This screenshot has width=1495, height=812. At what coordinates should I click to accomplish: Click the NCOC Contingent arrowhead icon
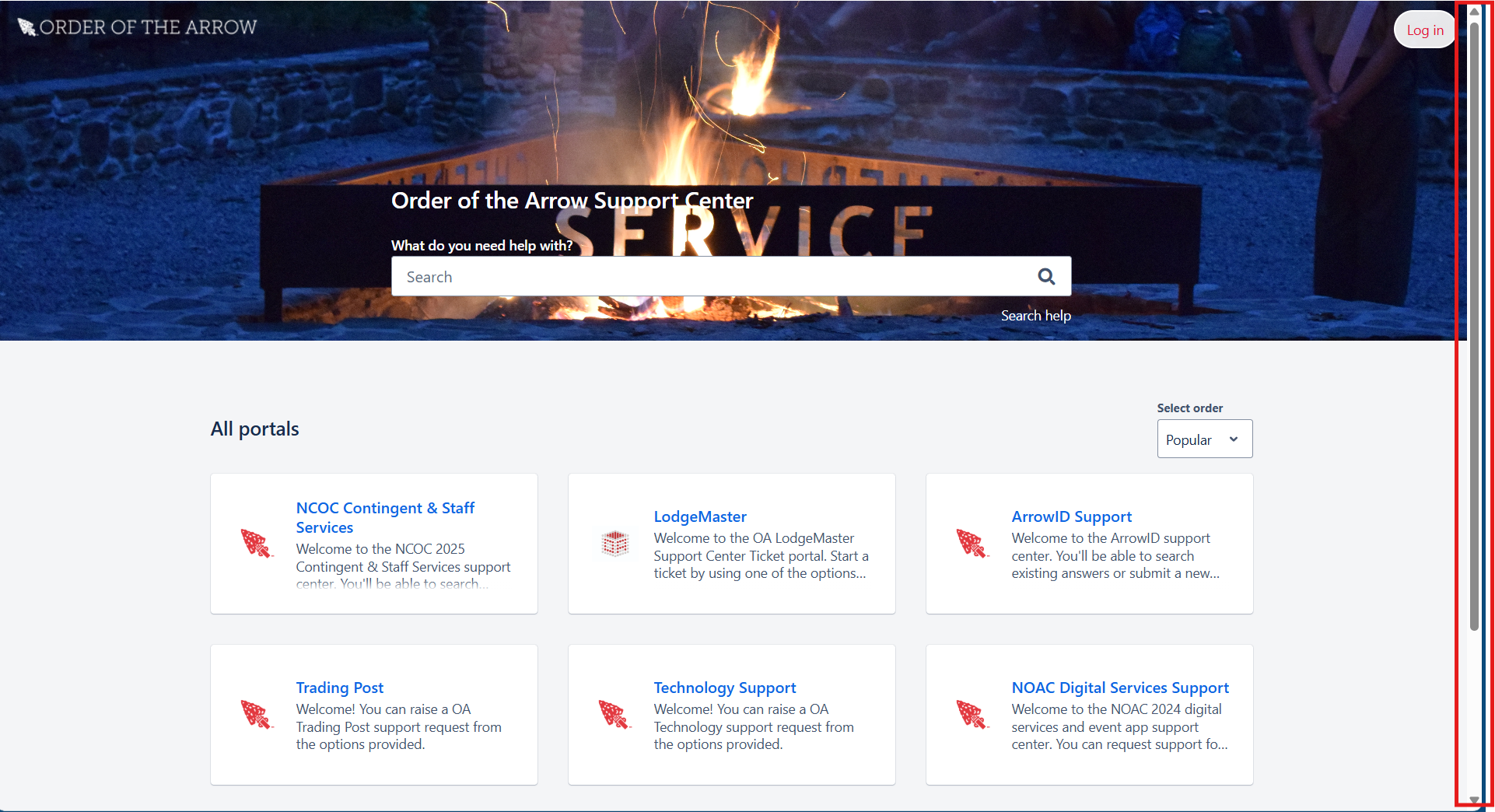click(x=256, y=543)
